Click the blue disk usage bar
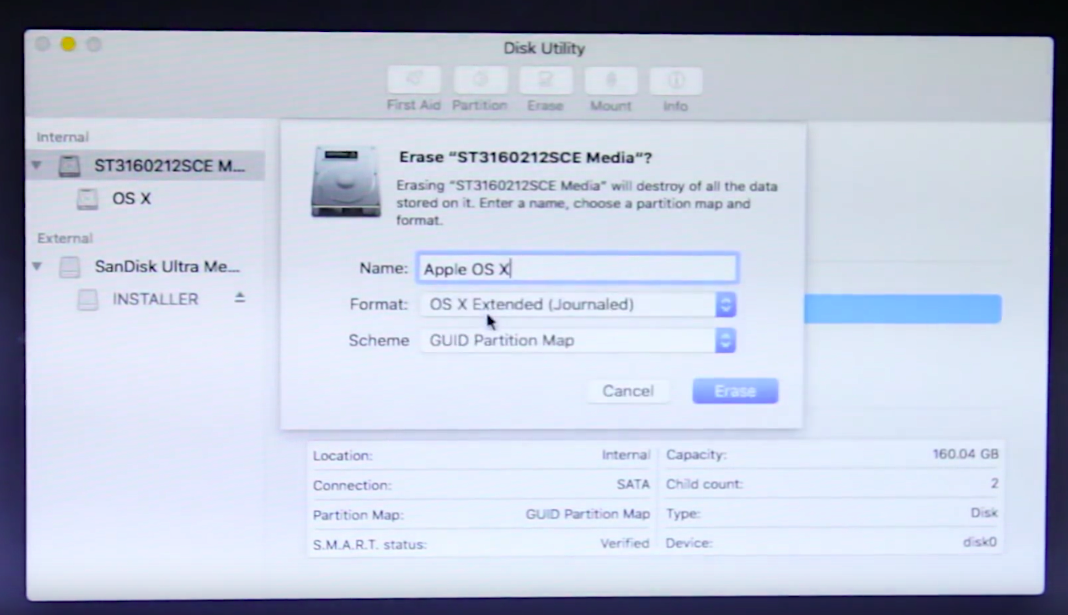Viewport: 1068px width, 615px height. [x=902, y=309]
